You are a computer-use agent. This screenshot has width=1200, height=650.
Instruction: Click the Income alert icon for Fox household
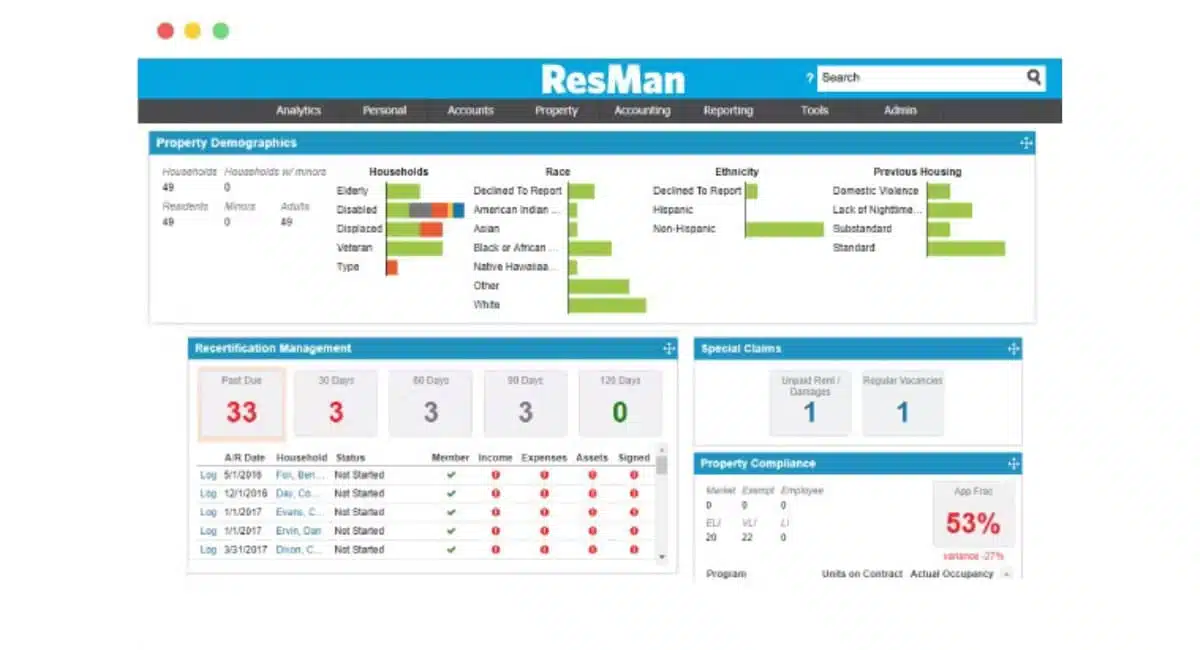[495, 475]
